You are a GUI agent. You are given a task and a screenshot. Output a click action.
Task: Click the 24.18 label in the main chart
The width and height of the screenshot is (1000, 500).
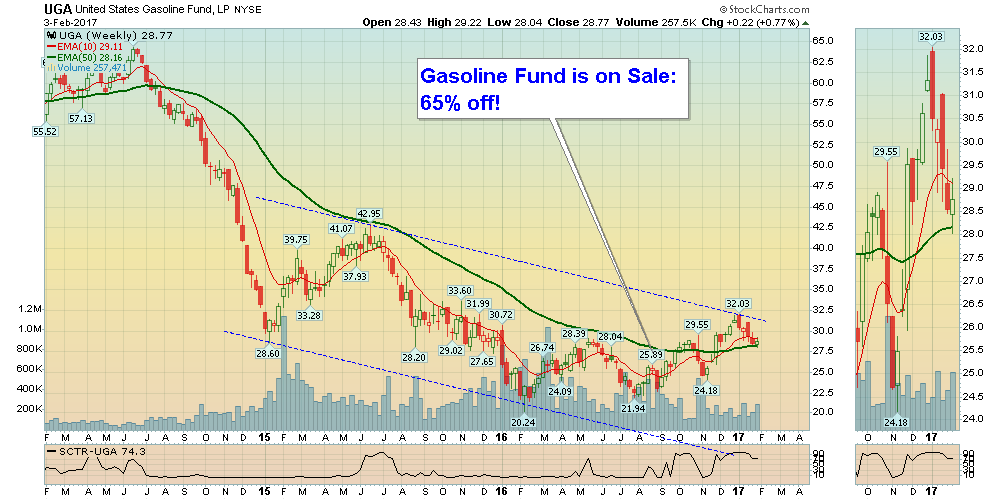click(x=706, y=390)
